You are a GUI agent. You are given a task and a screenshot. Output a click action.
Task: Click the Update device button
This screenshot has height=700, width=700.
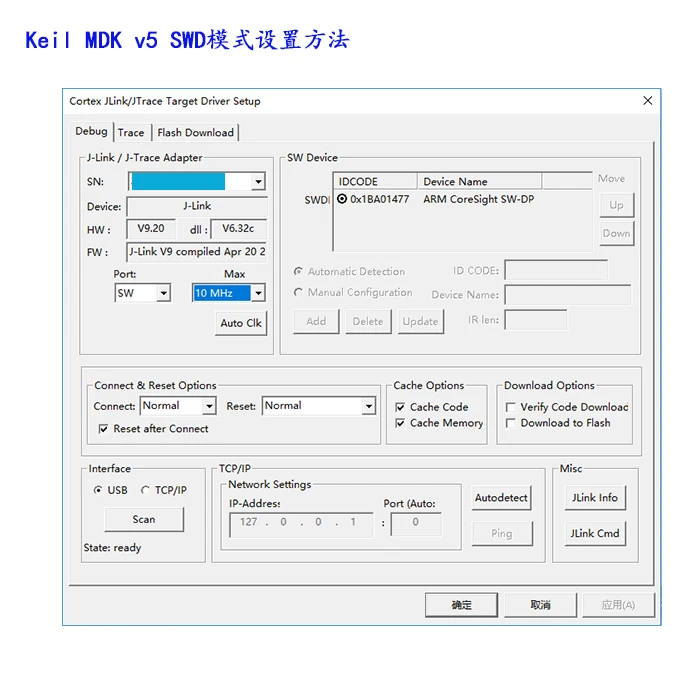pos(421,321)
